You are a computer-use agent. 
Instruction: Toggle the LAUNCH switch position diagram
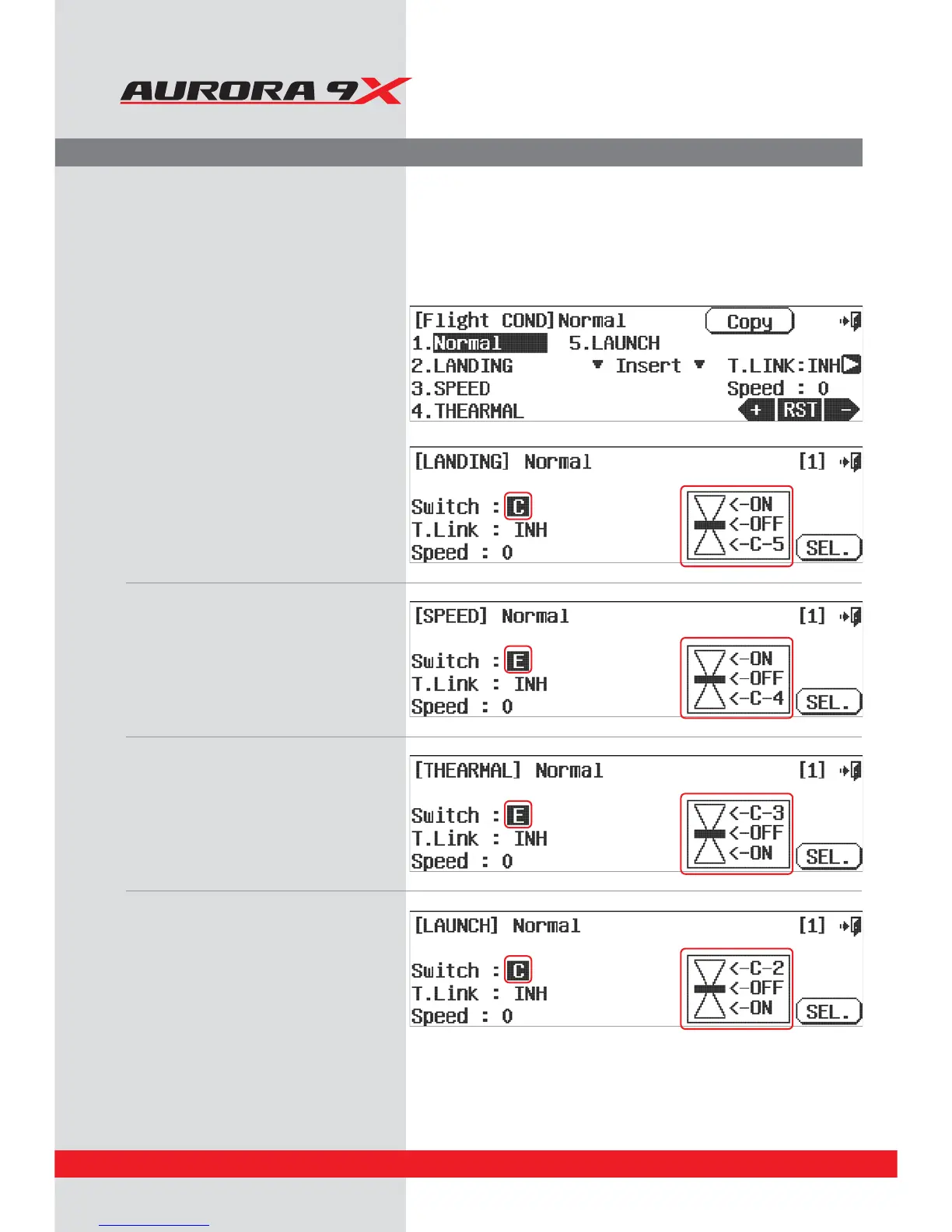(737, 989)
